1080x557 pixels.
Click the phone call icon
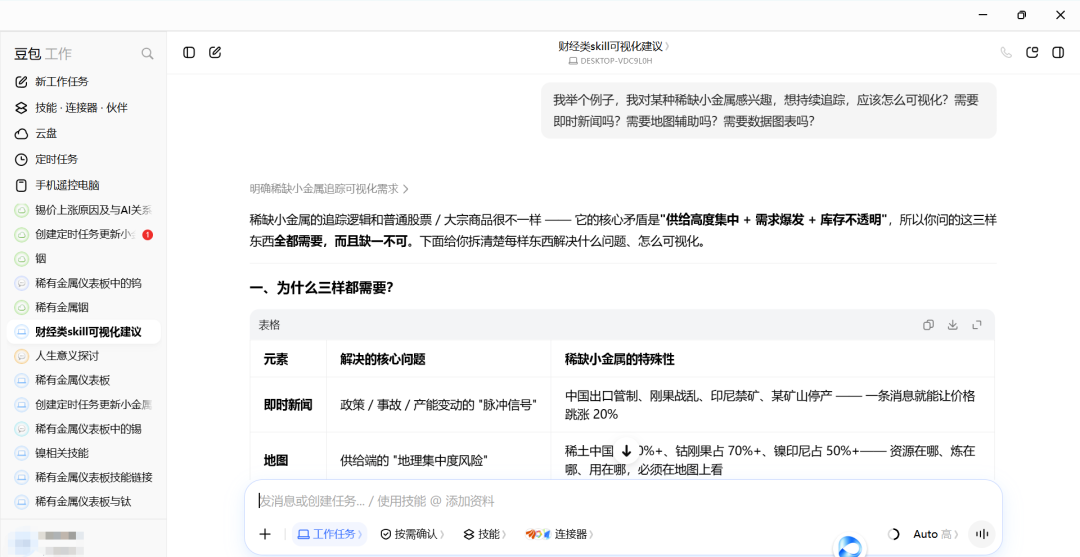tap(1006, 52)
